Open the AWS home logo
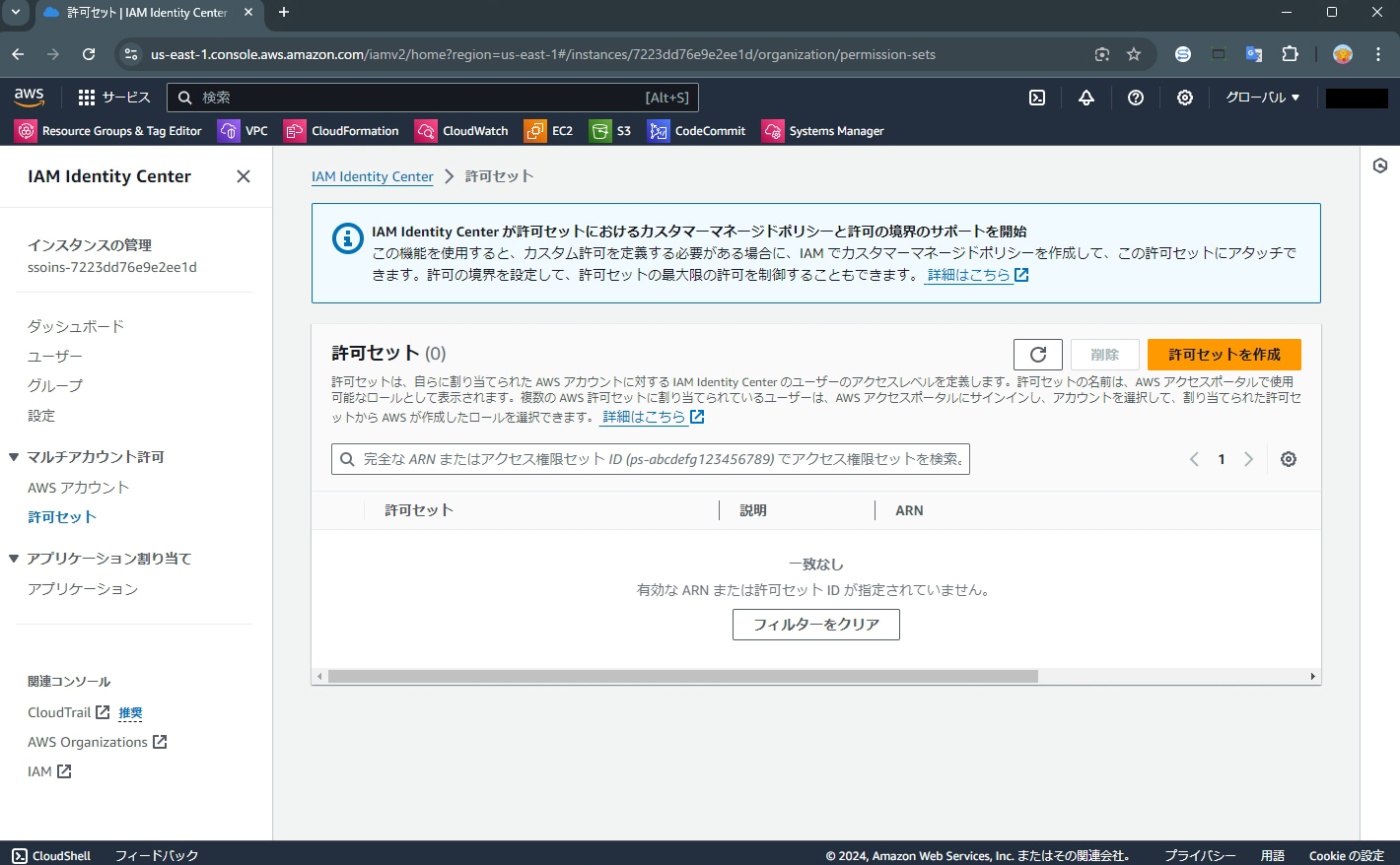Viewport: 1400px width, 865px height. tap(29, 97)
